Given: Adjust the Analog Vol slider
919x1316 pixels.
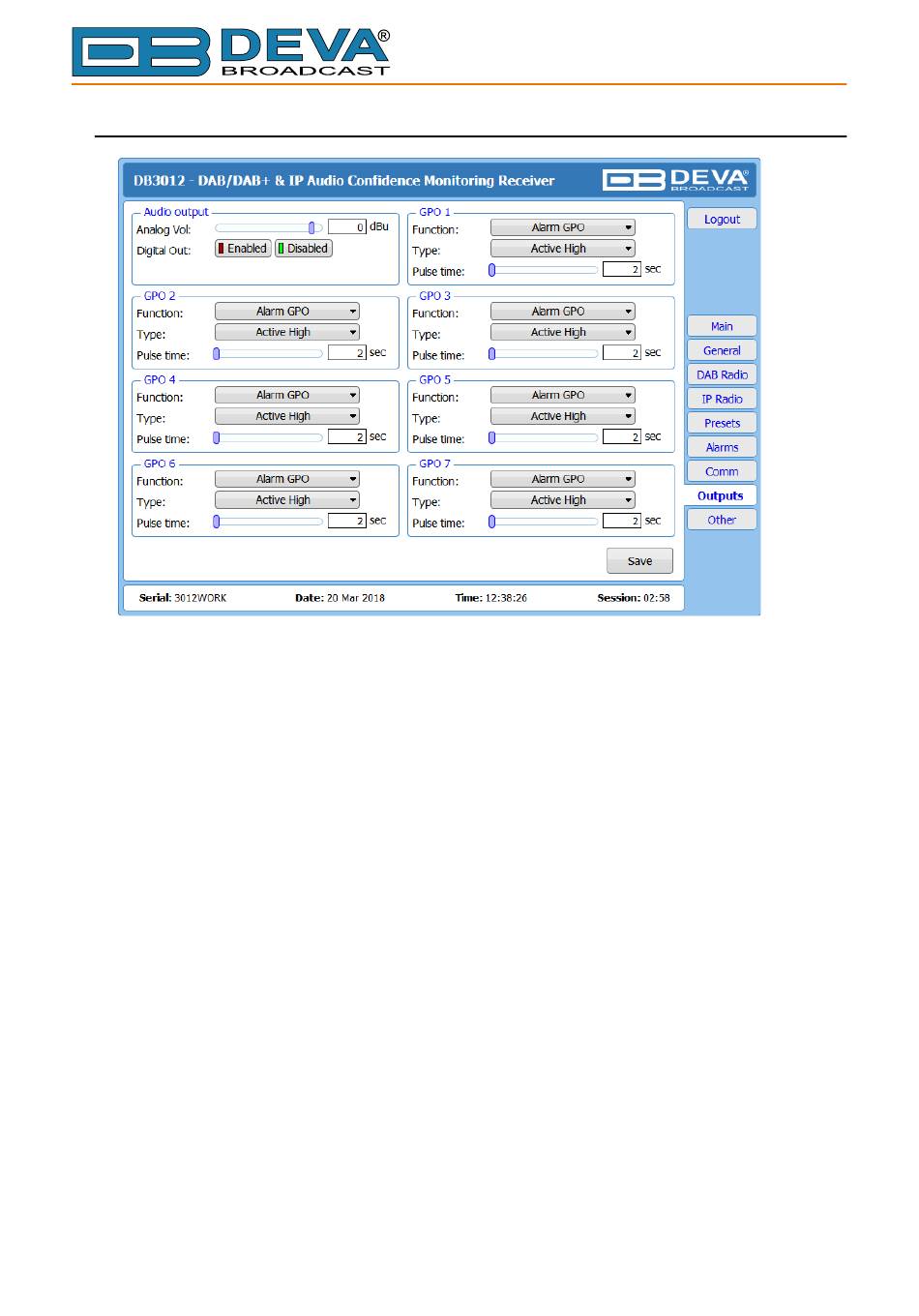Looking at the screenshot, I should (x=269, y=228).
